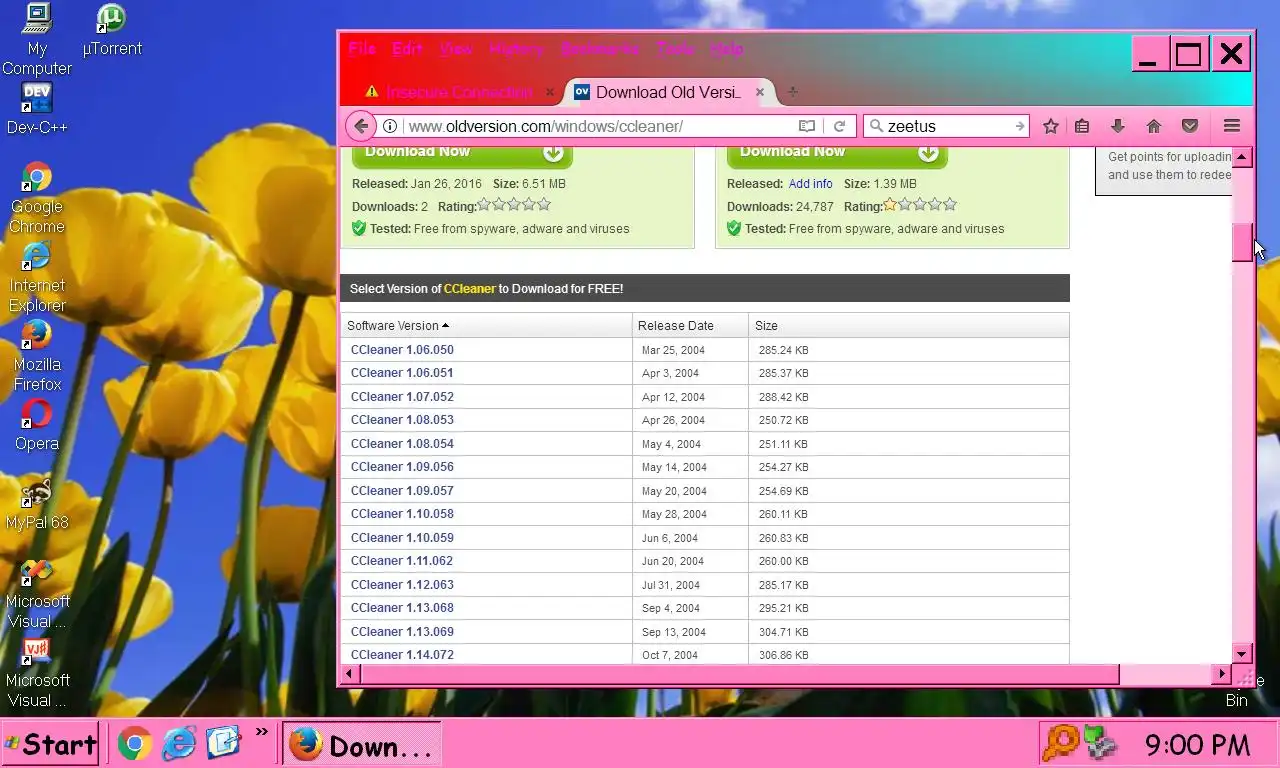1280x768 pixels.
Task: Go to home page via house icon
Action: point(1154,126)
